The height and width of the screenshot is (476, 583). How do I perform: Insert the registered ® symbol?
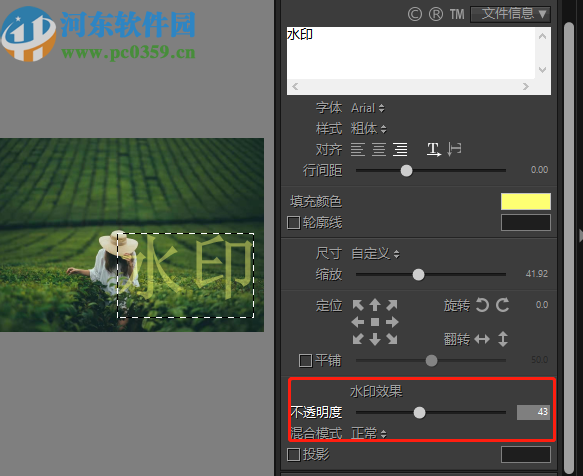(436, 15)
